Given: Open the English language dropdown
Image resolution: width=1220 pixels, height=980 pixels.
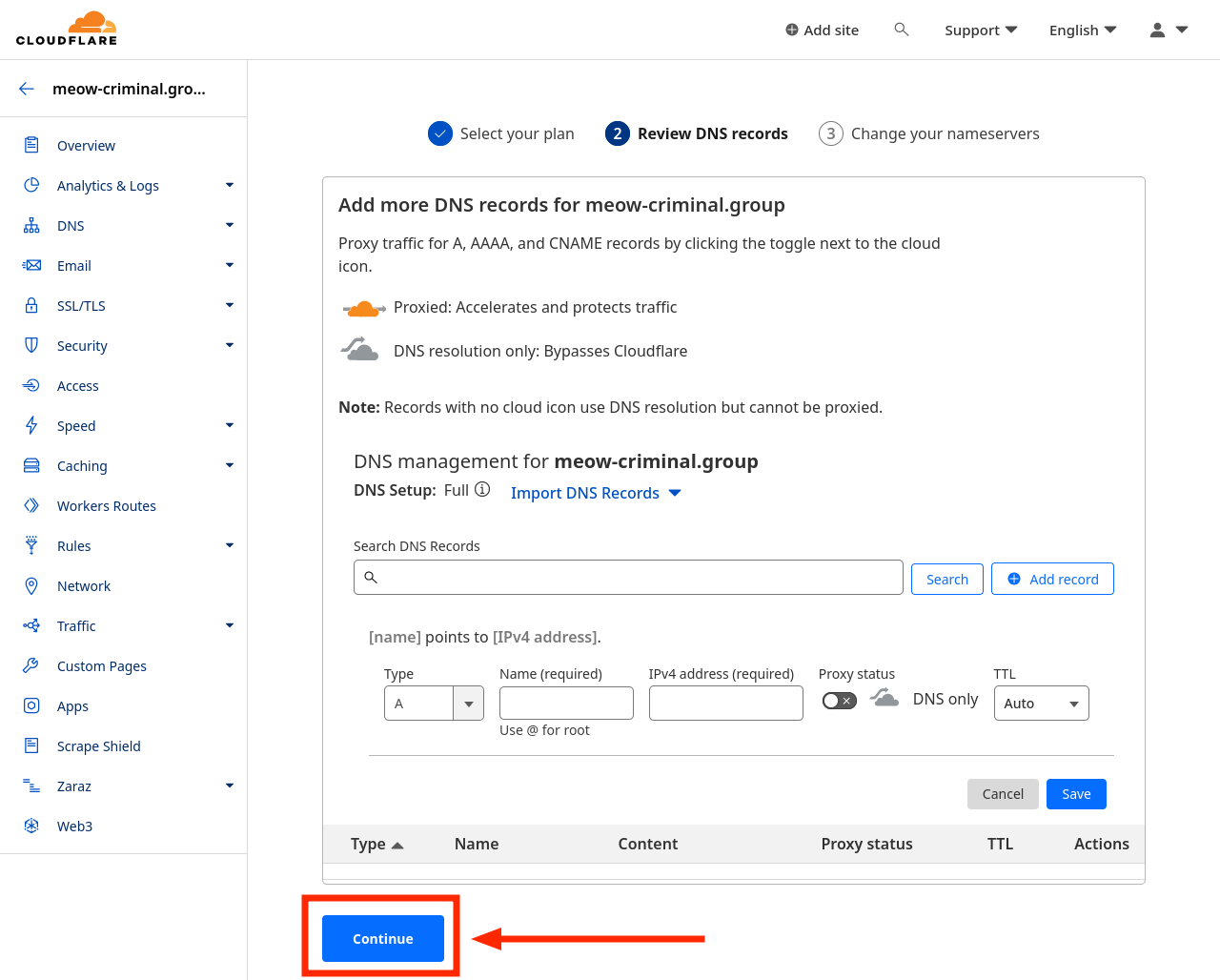Looking at the screenshot, I should pos(1083,30).
